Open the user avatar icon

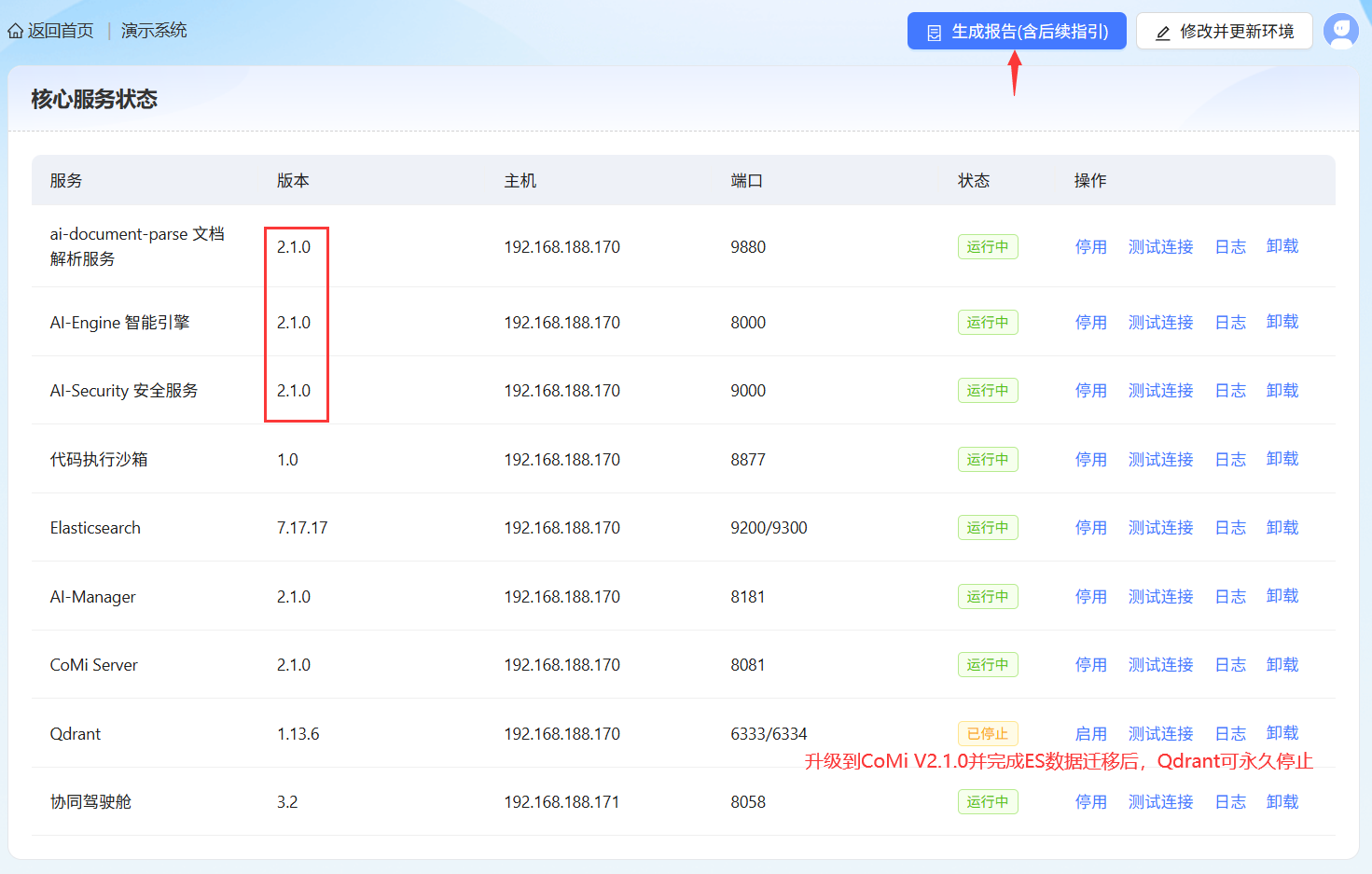point(1340,31)
